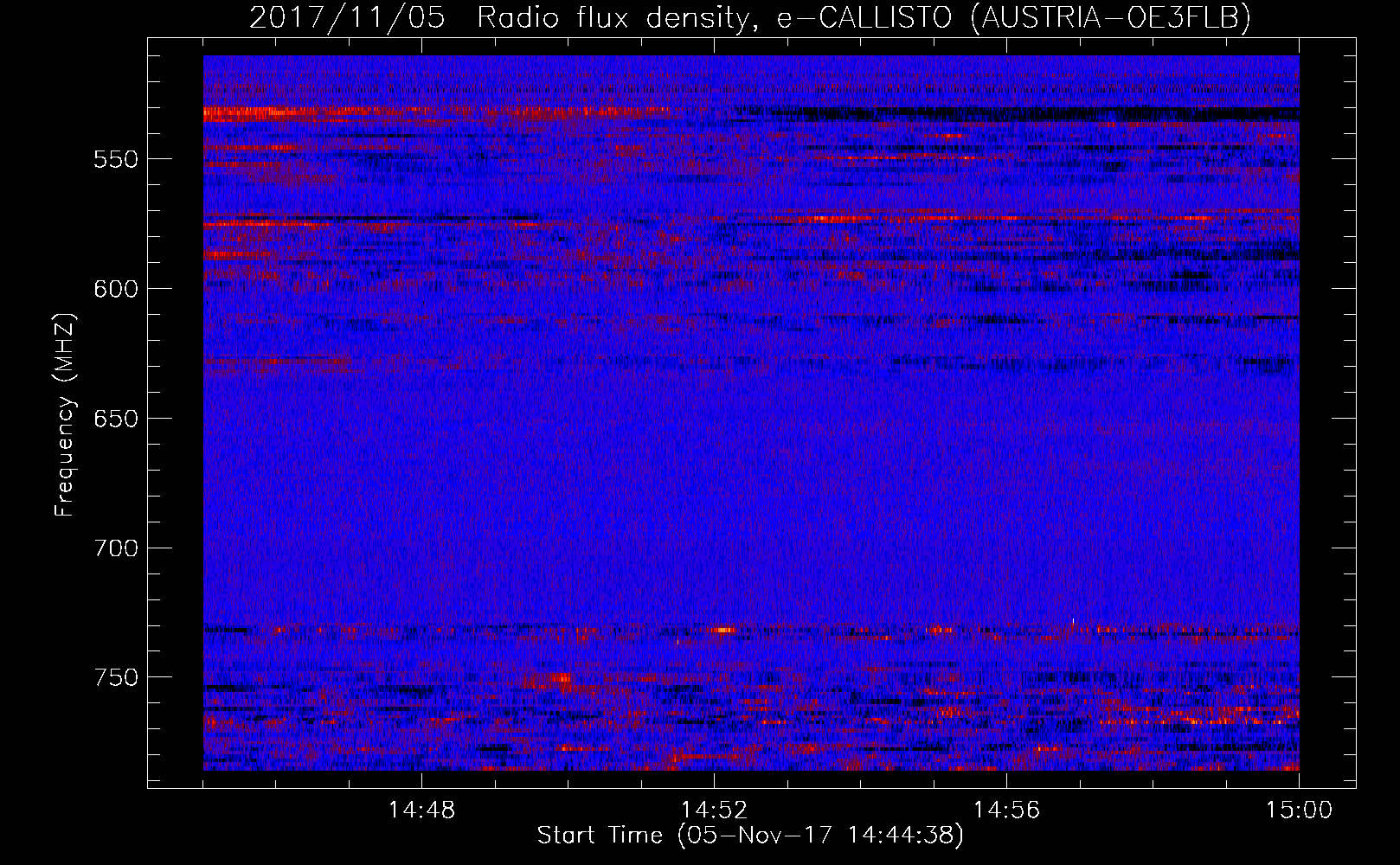
Task: Click the station name "(AUSTRIA-OE3FLB)"
Action: (1111, 18)
